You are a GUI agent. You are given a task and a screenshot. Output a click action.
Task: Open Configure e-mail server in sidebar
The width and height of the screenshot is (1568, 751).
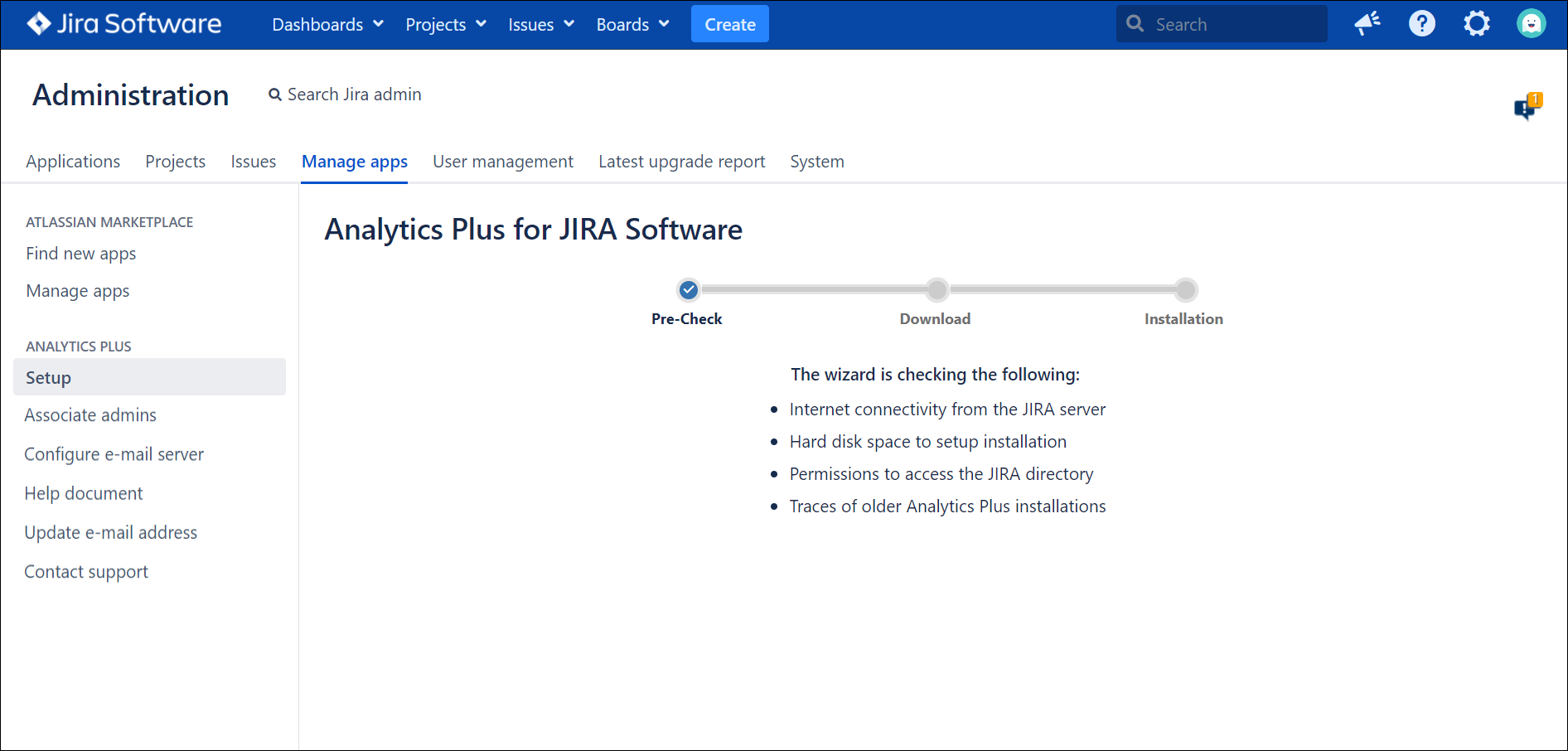[114, 454]
